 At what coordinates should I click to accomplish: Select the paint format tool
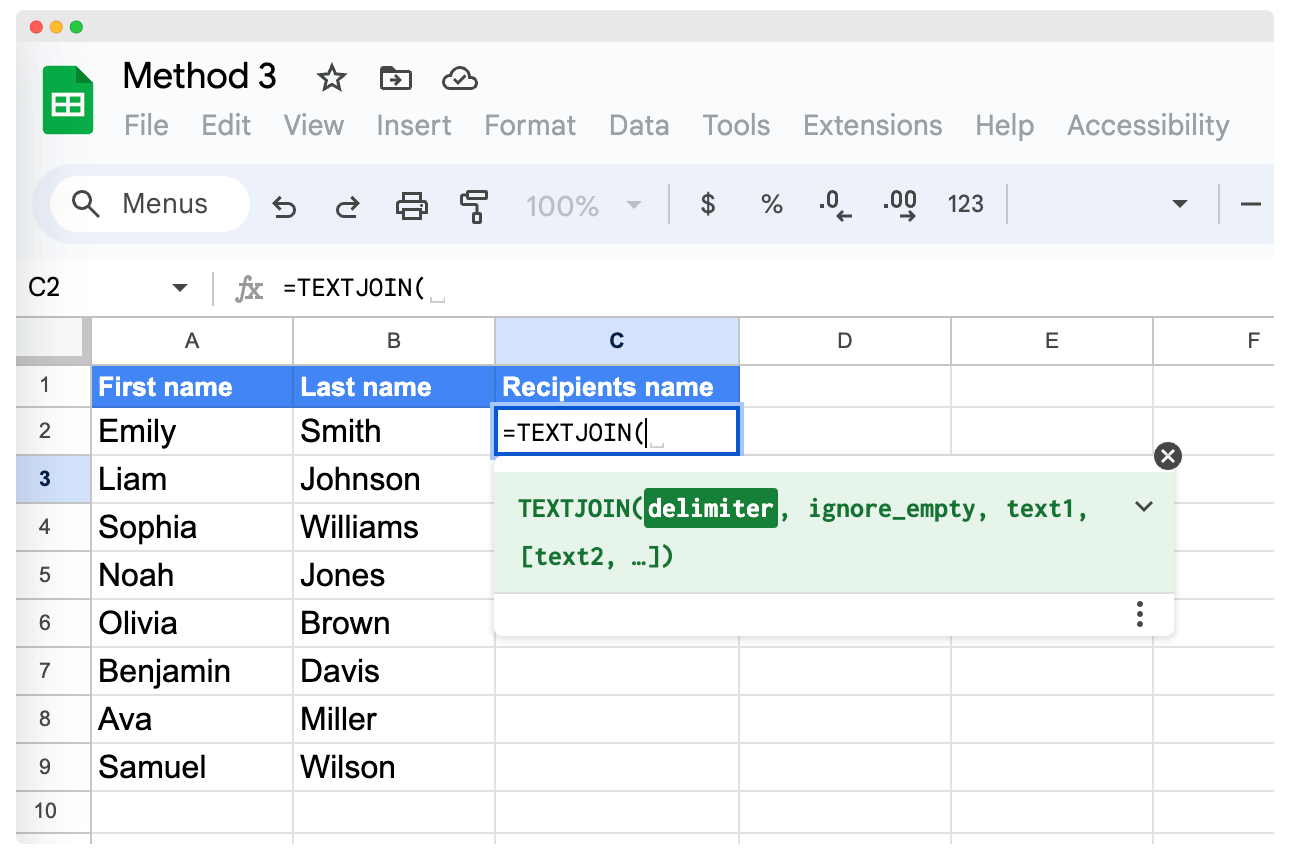click(473, 206)
